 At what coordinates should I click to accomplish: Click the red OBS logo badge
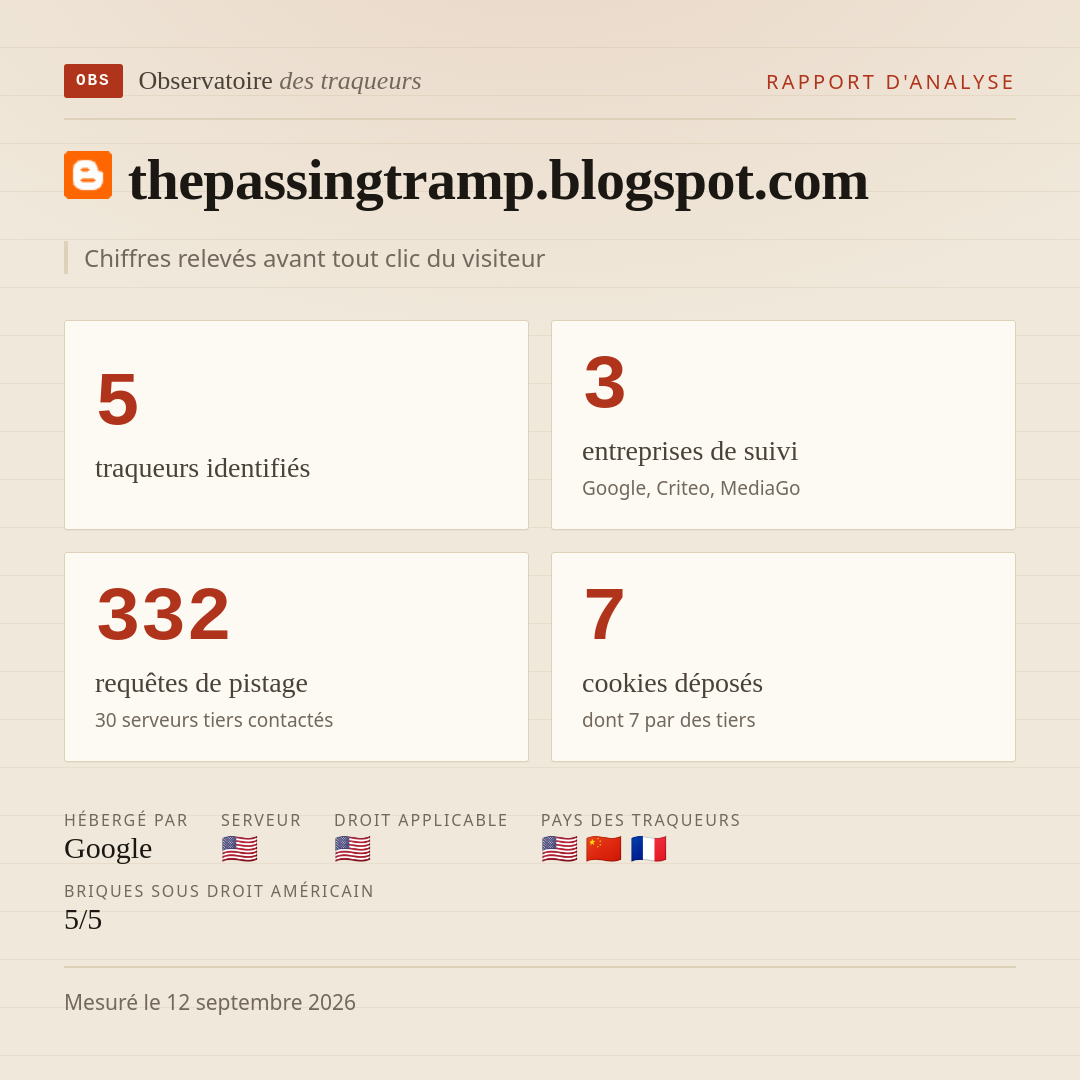(x=94, y=81)
